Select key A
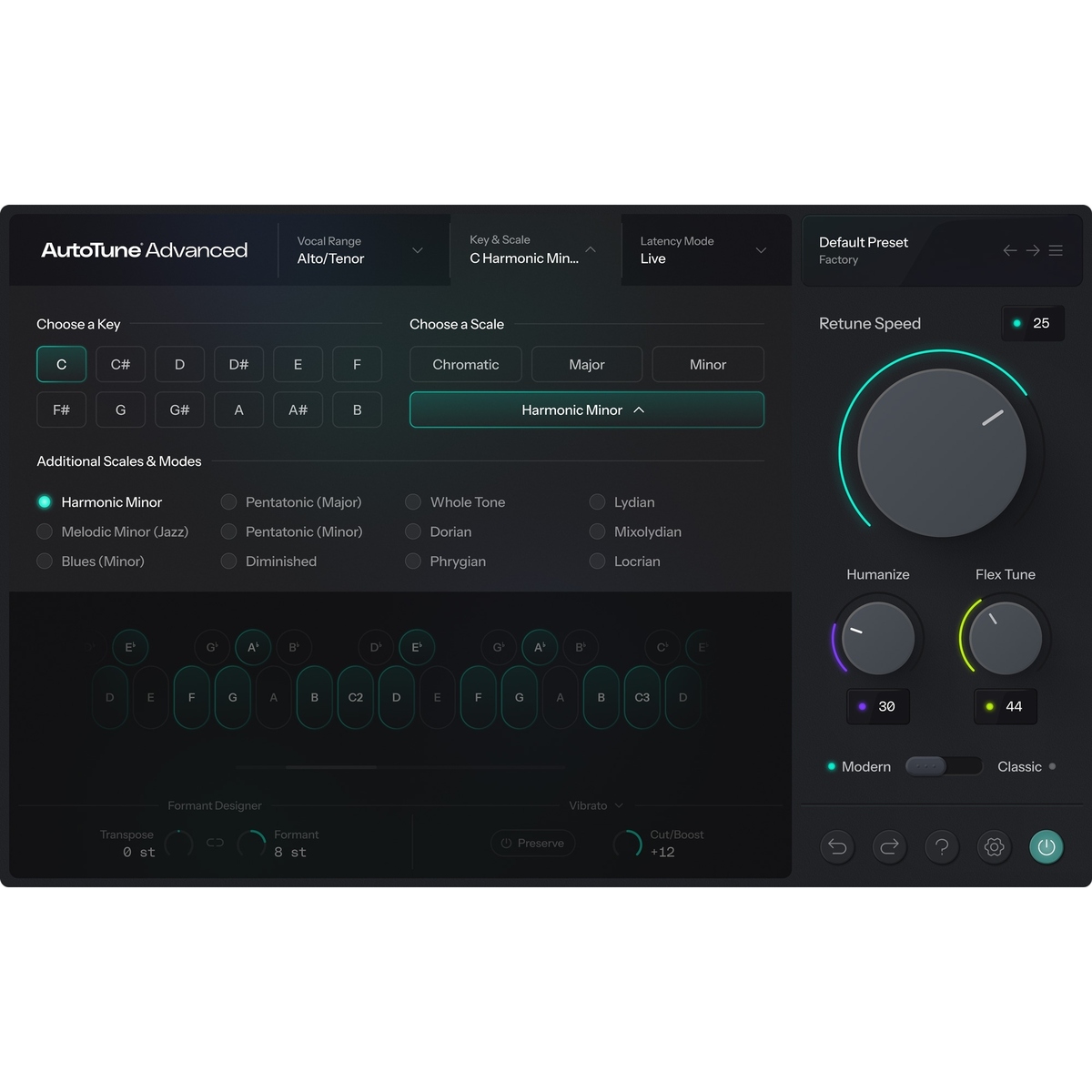 tap(238, 409)
